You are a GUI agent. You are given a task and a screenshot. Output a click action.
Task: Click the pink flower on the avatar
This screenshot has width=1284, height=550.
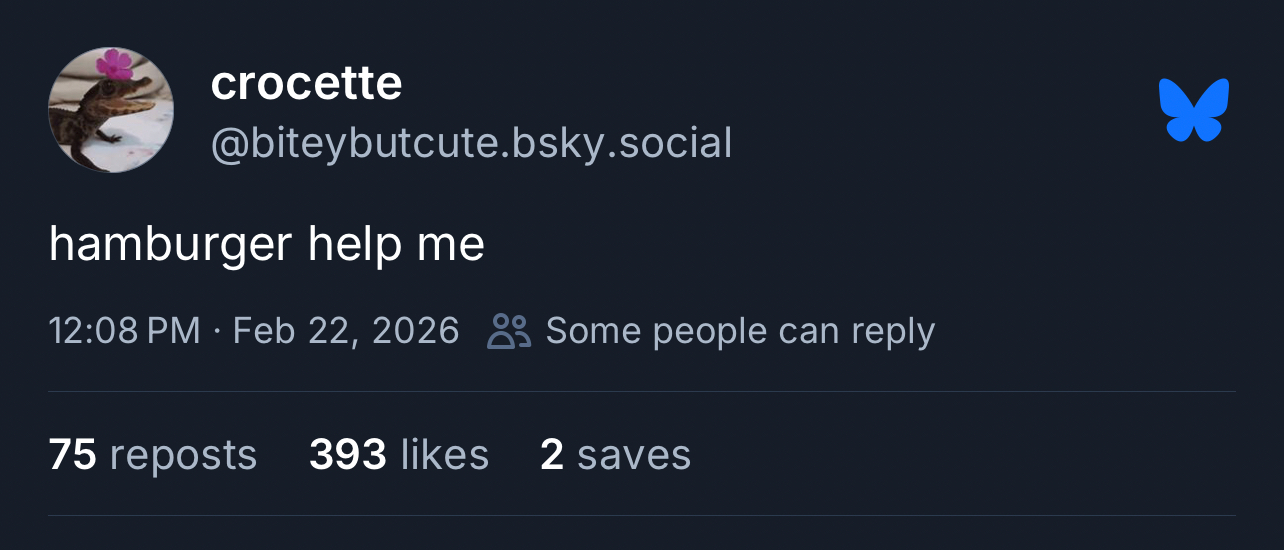(114, 64)
